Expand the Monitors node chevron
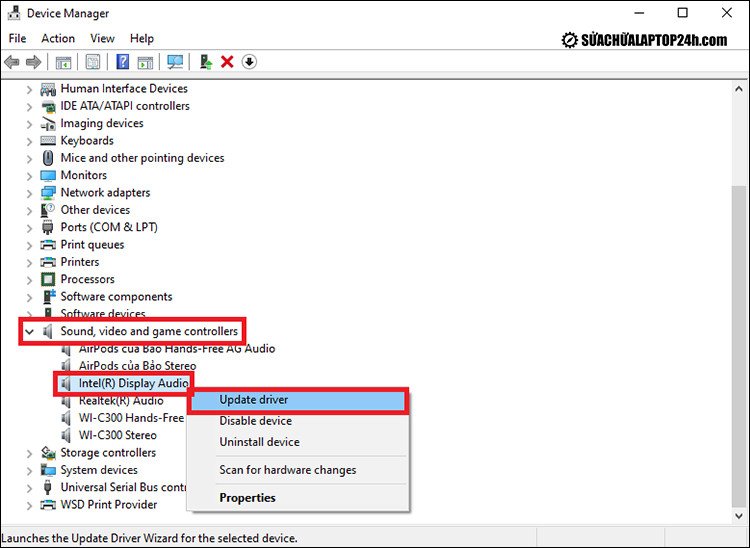 pos(29,176)
